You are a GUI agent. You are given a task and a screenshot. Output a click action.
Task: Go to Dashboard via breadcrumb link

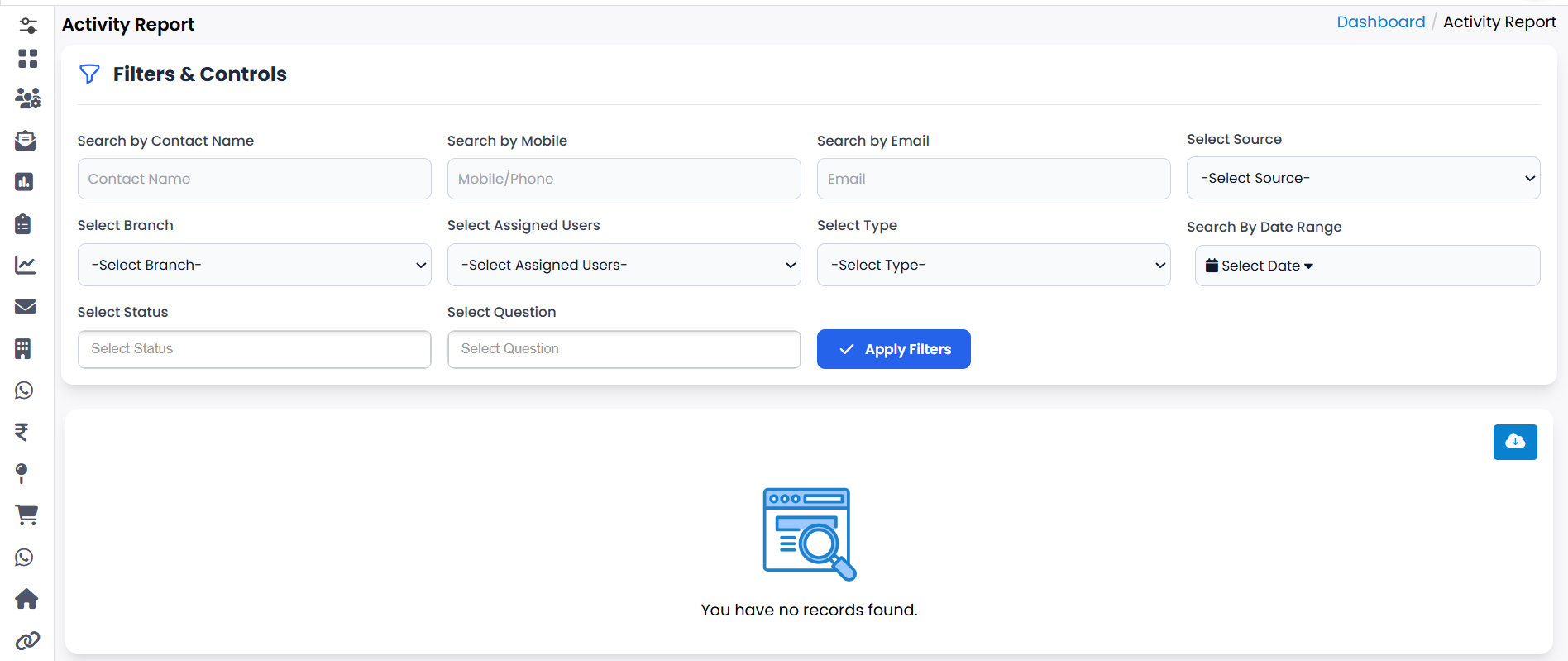pos(1380,22)
